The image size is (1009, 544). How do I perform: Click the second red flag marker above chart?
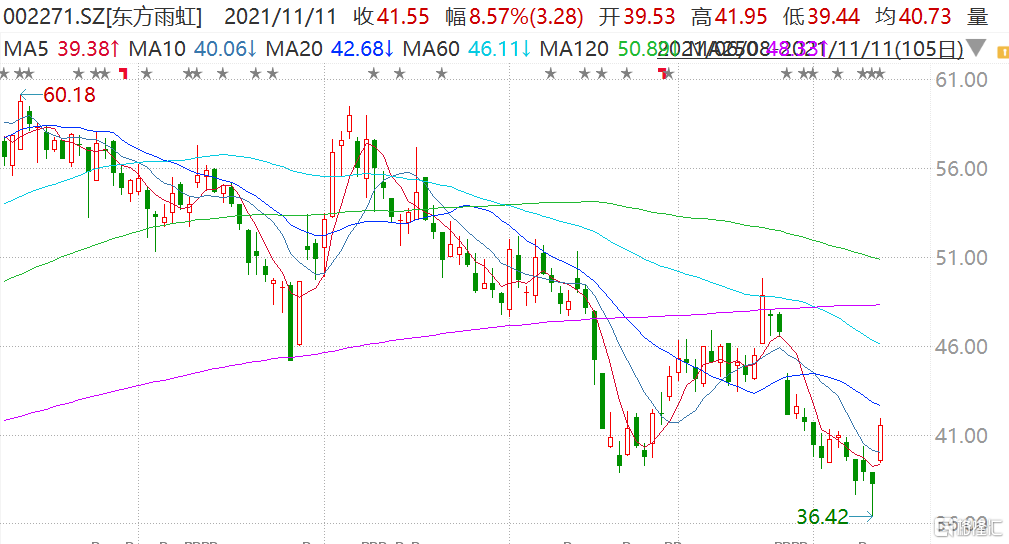[x=663, y=74]
